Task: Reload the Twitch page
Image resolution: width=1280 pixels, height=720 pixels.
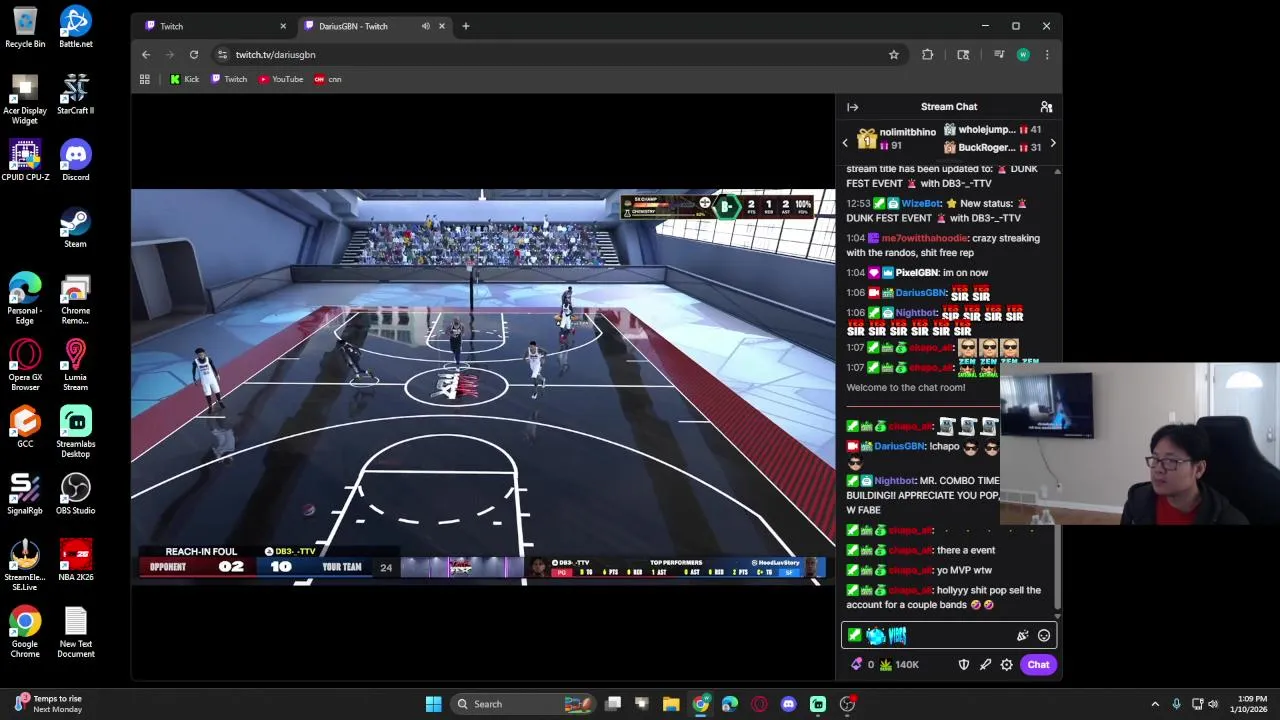Action: 194,55
